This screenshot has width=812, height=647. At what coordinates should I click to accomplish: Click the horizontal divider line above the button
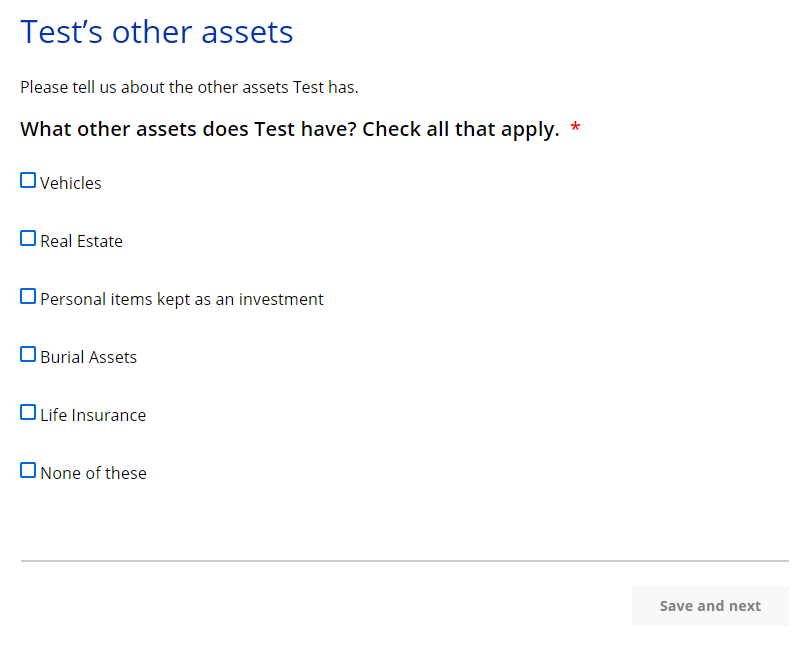[404, 561]
